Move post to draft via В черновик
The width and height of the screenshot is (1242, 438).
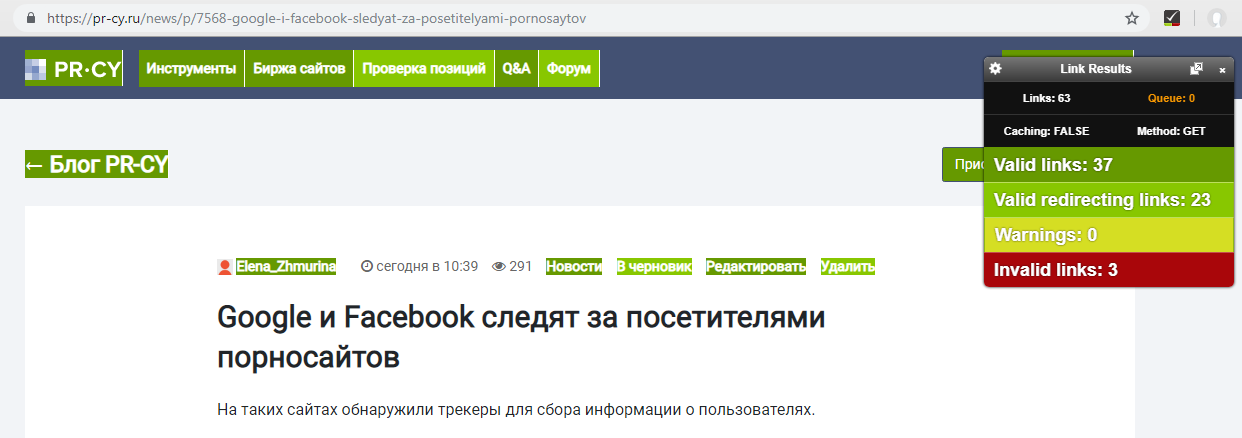654,266
